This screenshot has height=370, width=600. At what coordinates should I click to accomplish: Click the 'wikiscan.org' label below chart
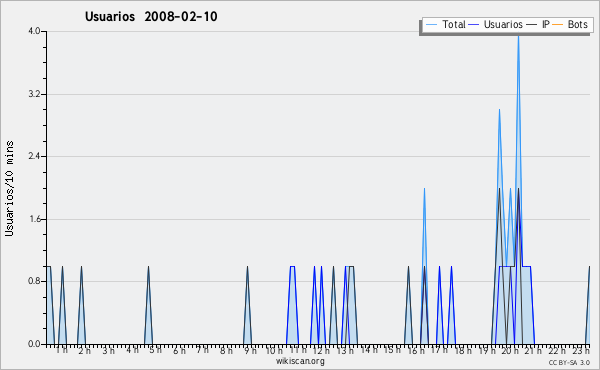coord(300,361)
